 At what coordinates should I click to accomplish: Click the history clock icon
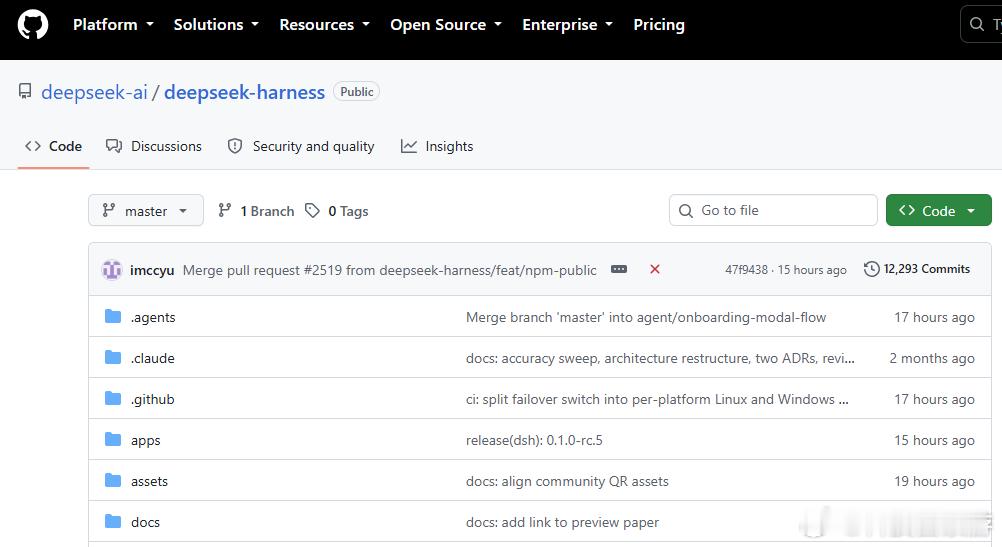point(872,269)
